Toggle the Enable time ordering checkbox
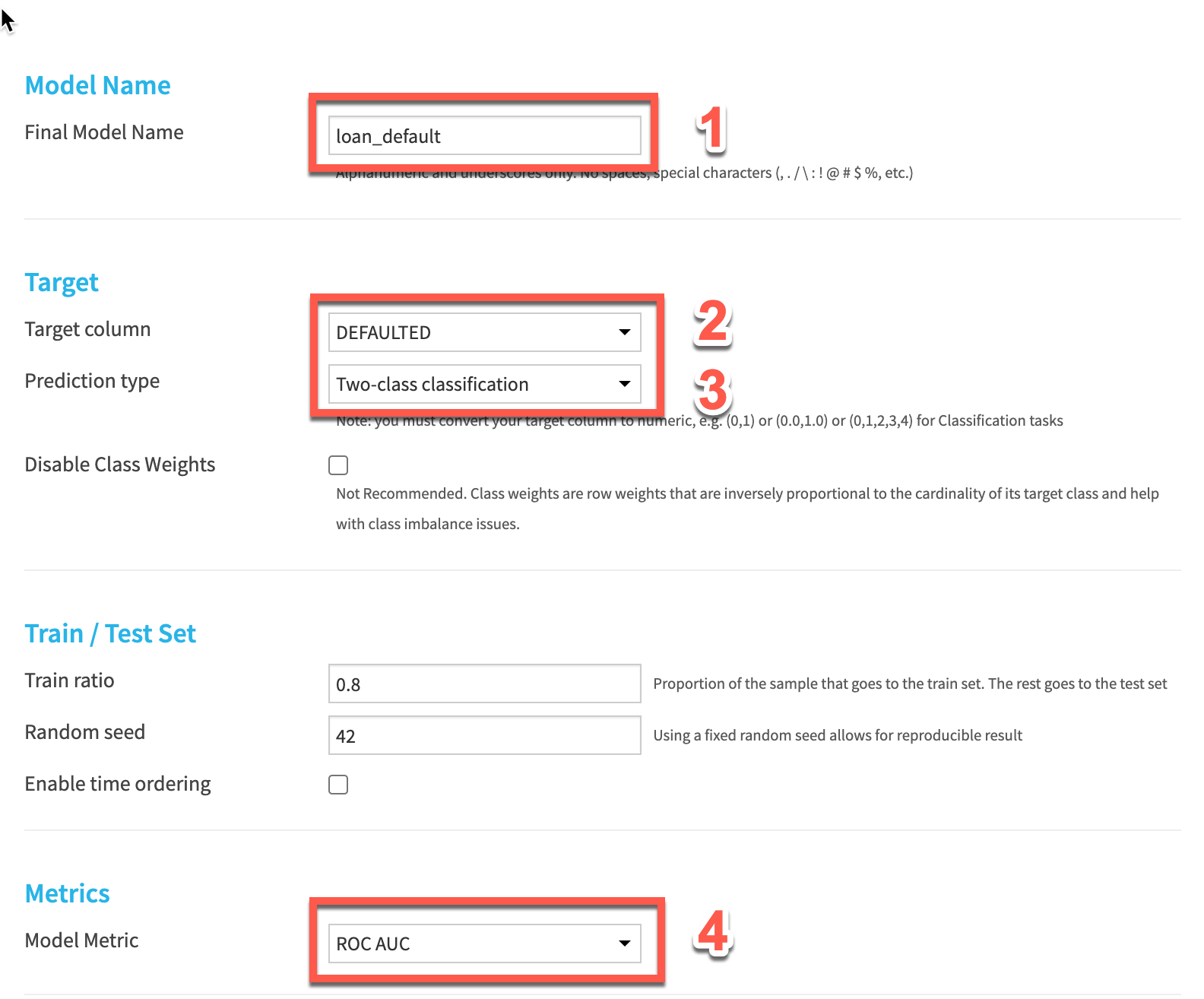Screen dimensions: 1204x999 338,785
